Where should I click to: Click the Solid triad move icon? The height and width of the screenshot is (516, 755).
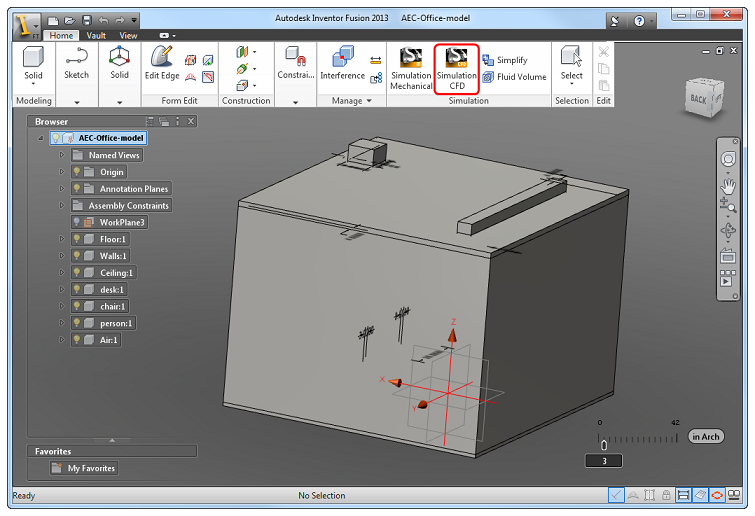pos(119,56)
